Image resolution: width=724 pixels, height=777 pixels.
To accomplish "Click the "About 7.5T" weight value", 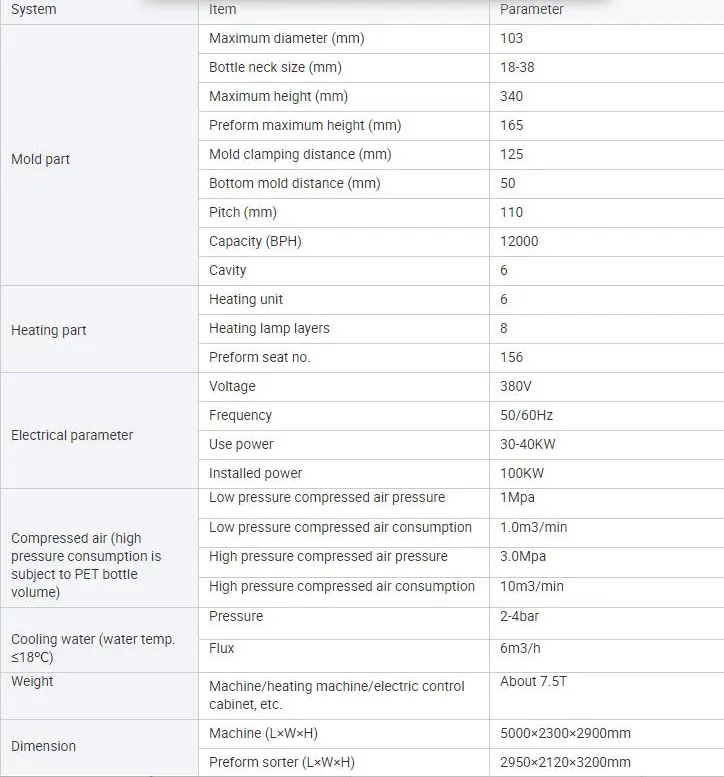I will pyautogui.click(x=533, y=681).
